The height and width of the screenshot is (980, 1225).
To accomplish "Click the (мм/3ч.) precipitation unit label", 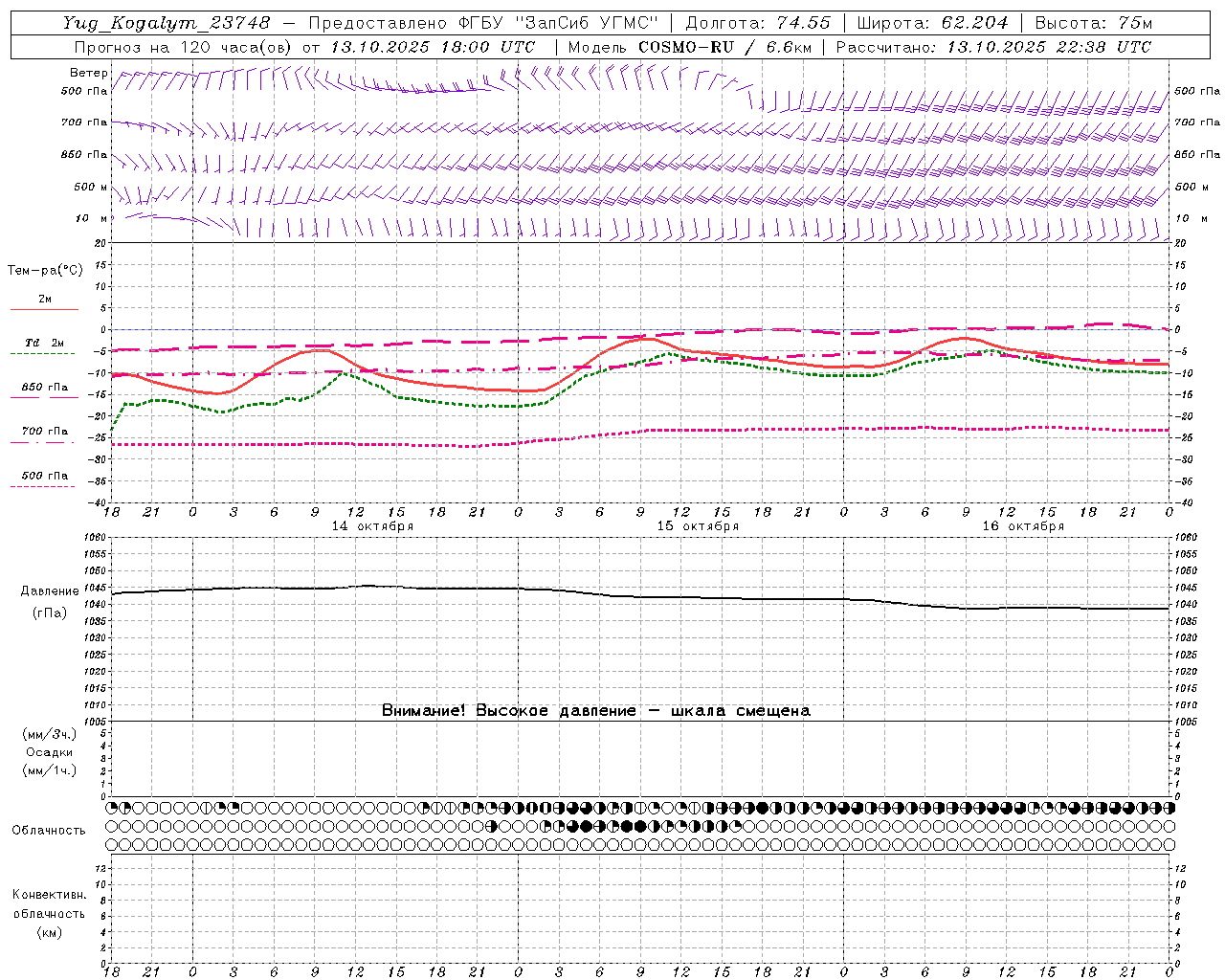I will click(50, 734).
